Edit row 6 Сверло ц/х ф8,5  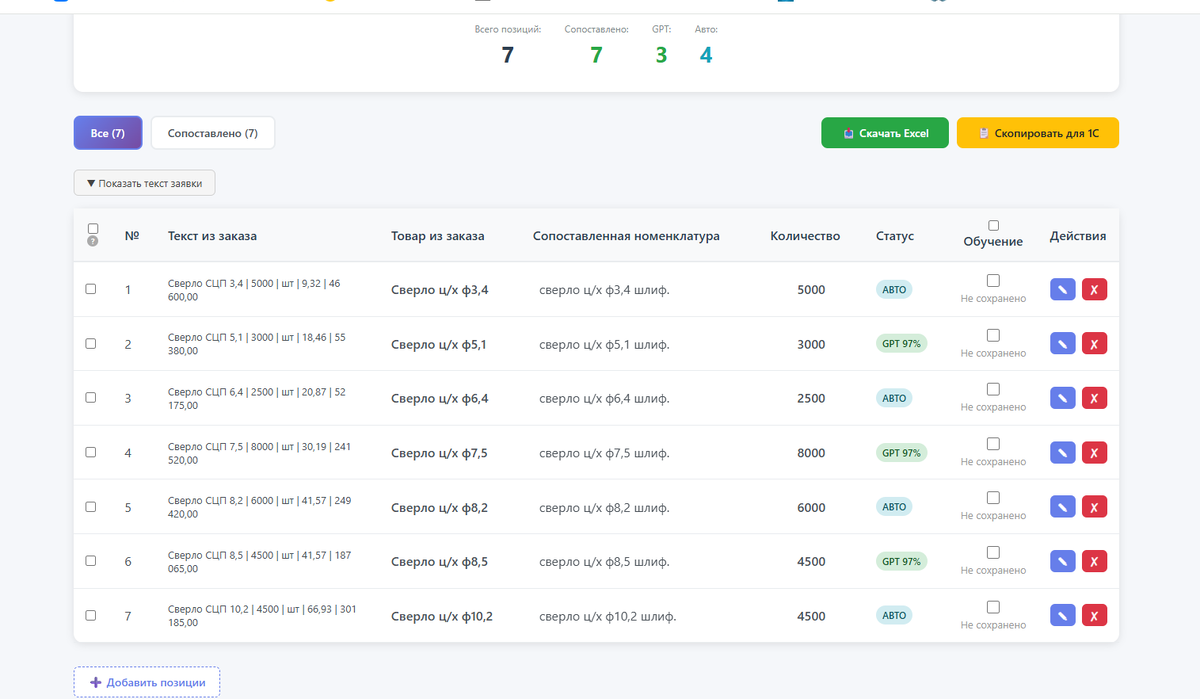pyautogui.click(x=1063, y=561)
